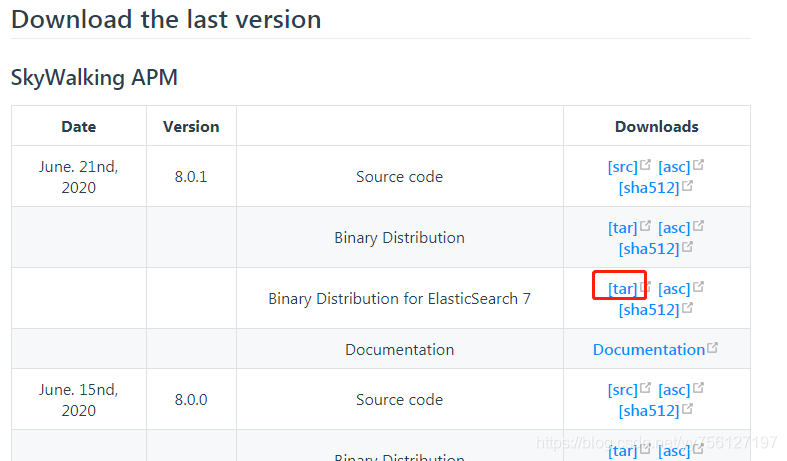Viewport: 787px width, 461px height.
Task: Select the '8.0.0' version cell
Action: pos(191,400)
